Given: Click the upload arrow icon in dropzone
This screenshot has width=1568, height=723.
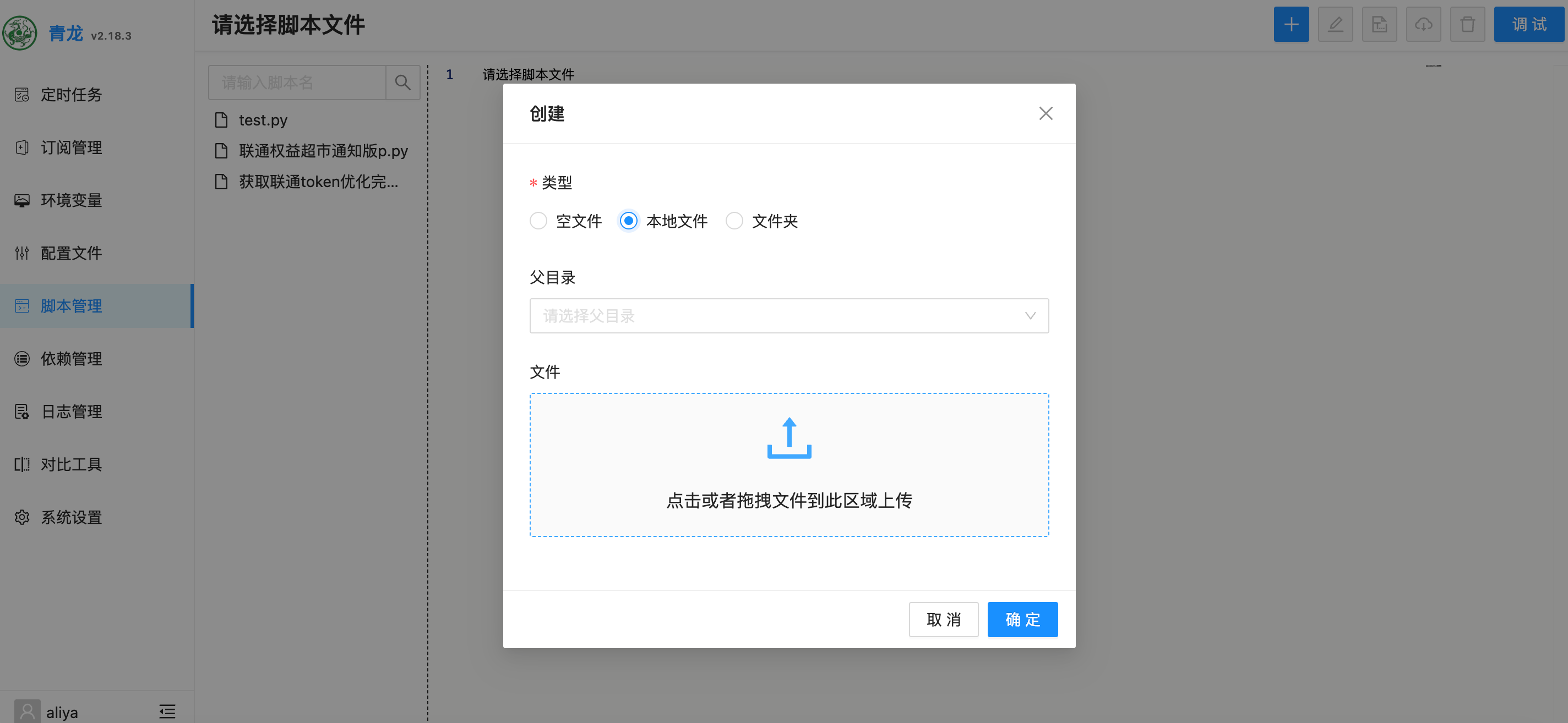Looking at the screenshot, I should coord(789,437).
